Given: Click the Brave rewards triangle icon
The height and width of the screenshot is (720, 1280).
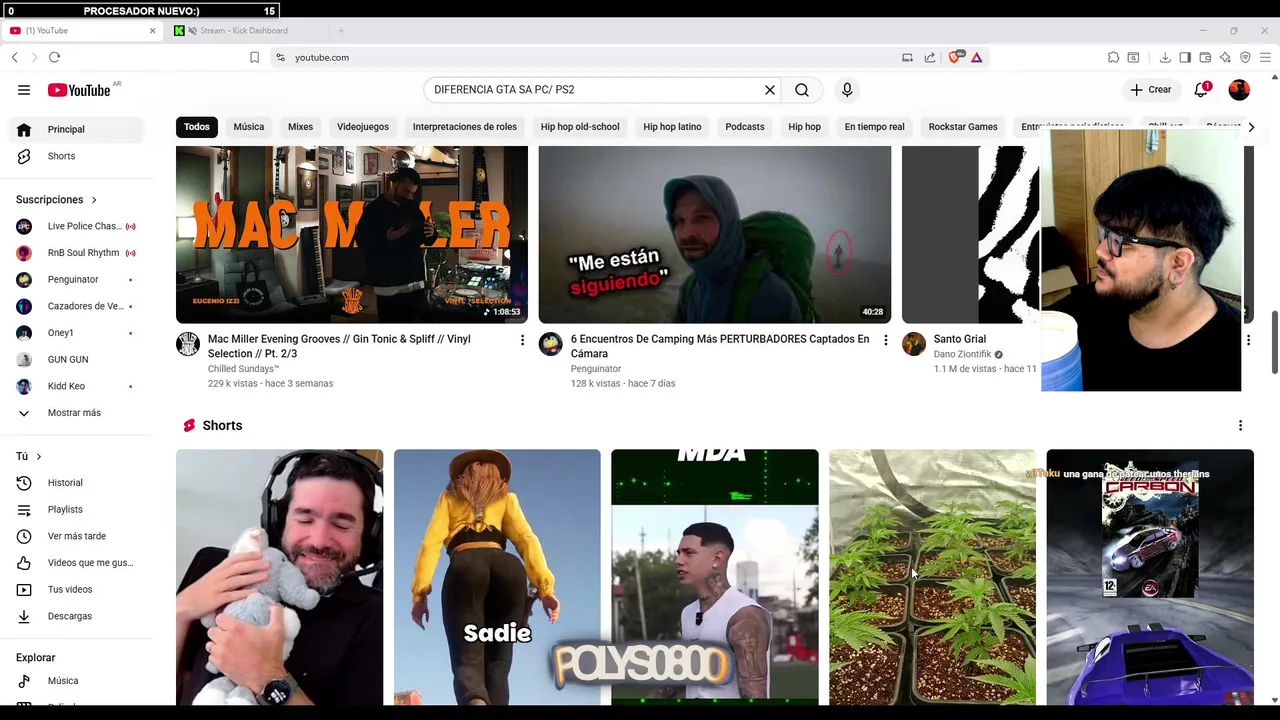Looking at the screenshot, I should pos(976,57).
